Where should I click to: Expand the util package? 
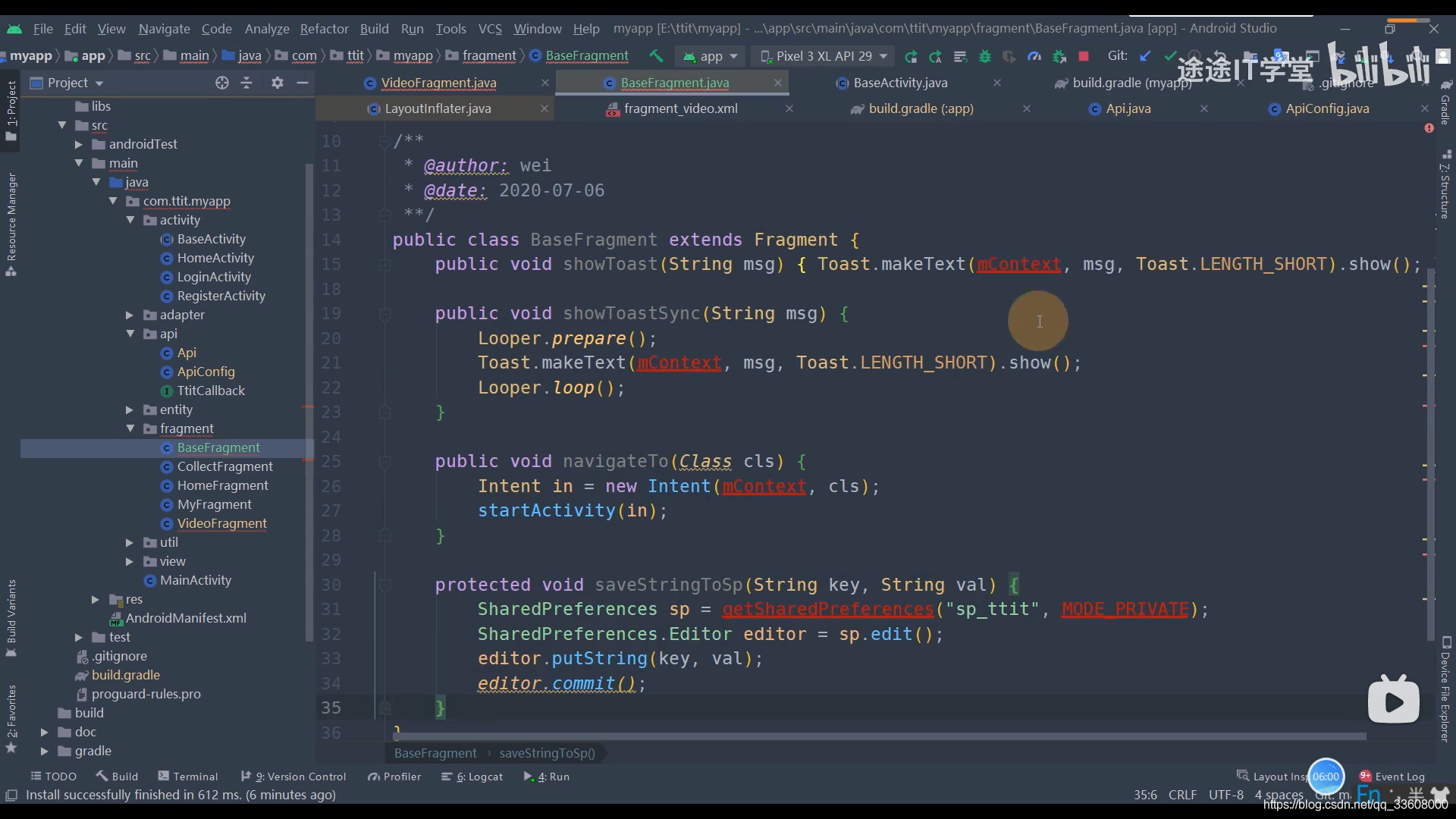pos(129,542)
